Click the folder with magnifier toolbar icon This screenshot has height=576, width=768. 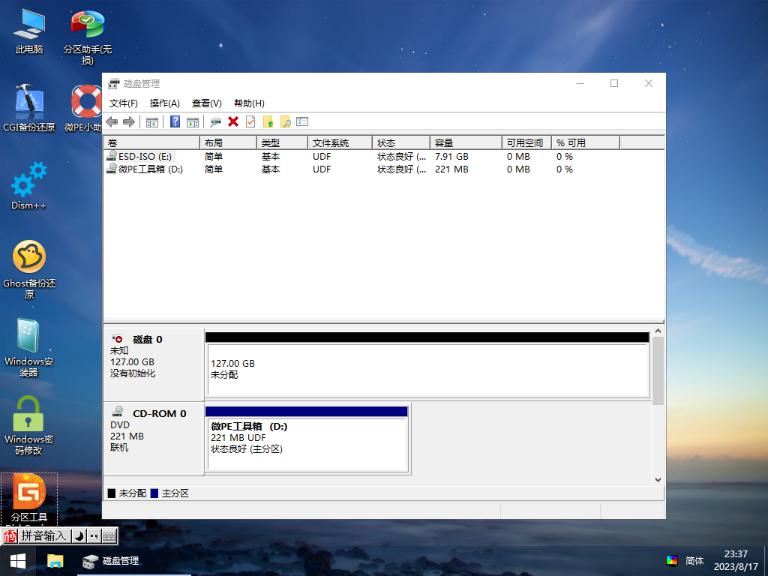[x=285, y=122]
